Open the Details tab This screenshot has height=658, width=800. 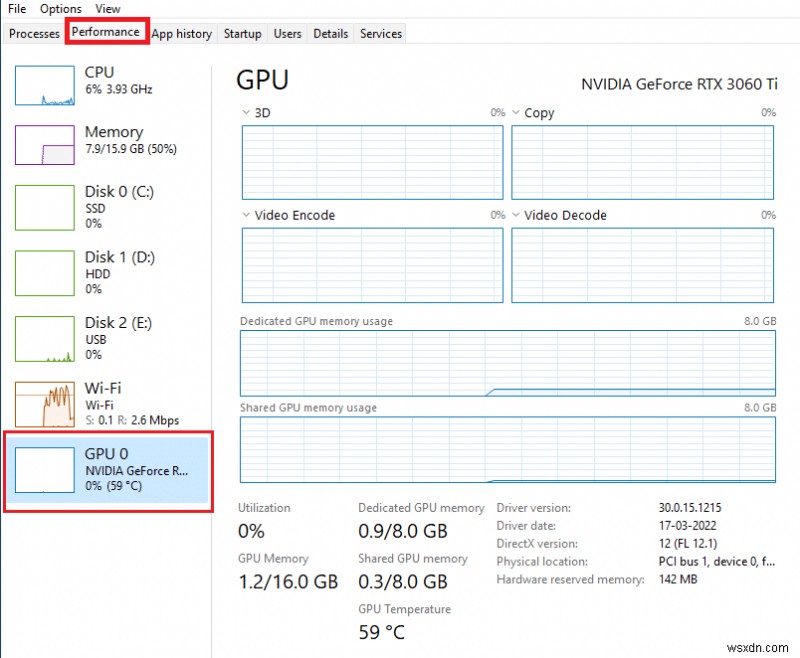coord(331,34)
